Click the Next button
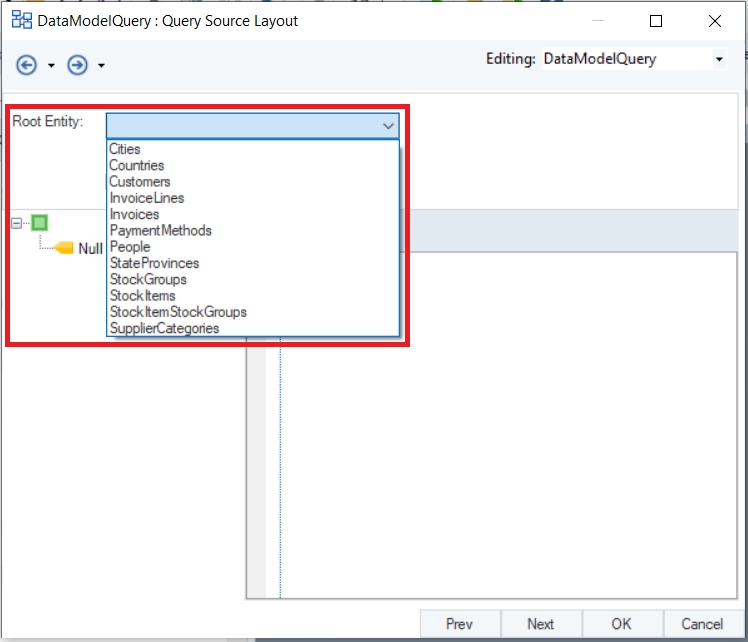748x642 pixels. click(541, 624)
